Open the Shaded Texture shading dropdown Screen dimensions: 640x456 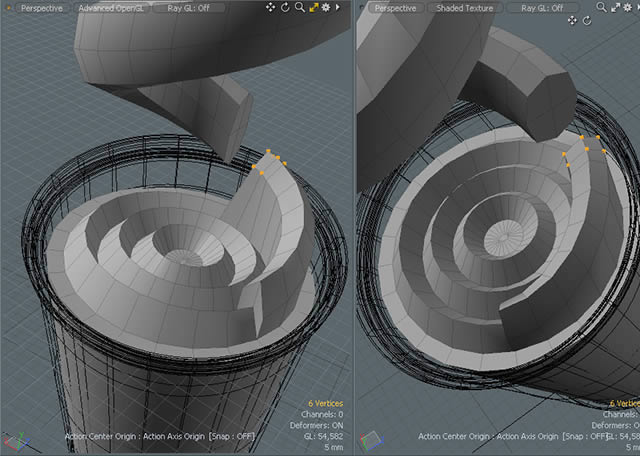pos(464,8)
